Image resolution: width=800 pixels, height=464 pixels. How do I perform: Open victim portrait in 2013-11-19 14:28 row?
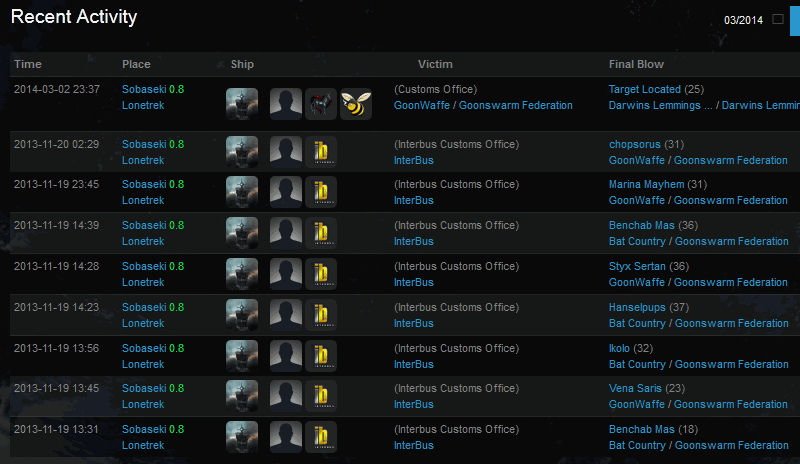pos(286,274)
